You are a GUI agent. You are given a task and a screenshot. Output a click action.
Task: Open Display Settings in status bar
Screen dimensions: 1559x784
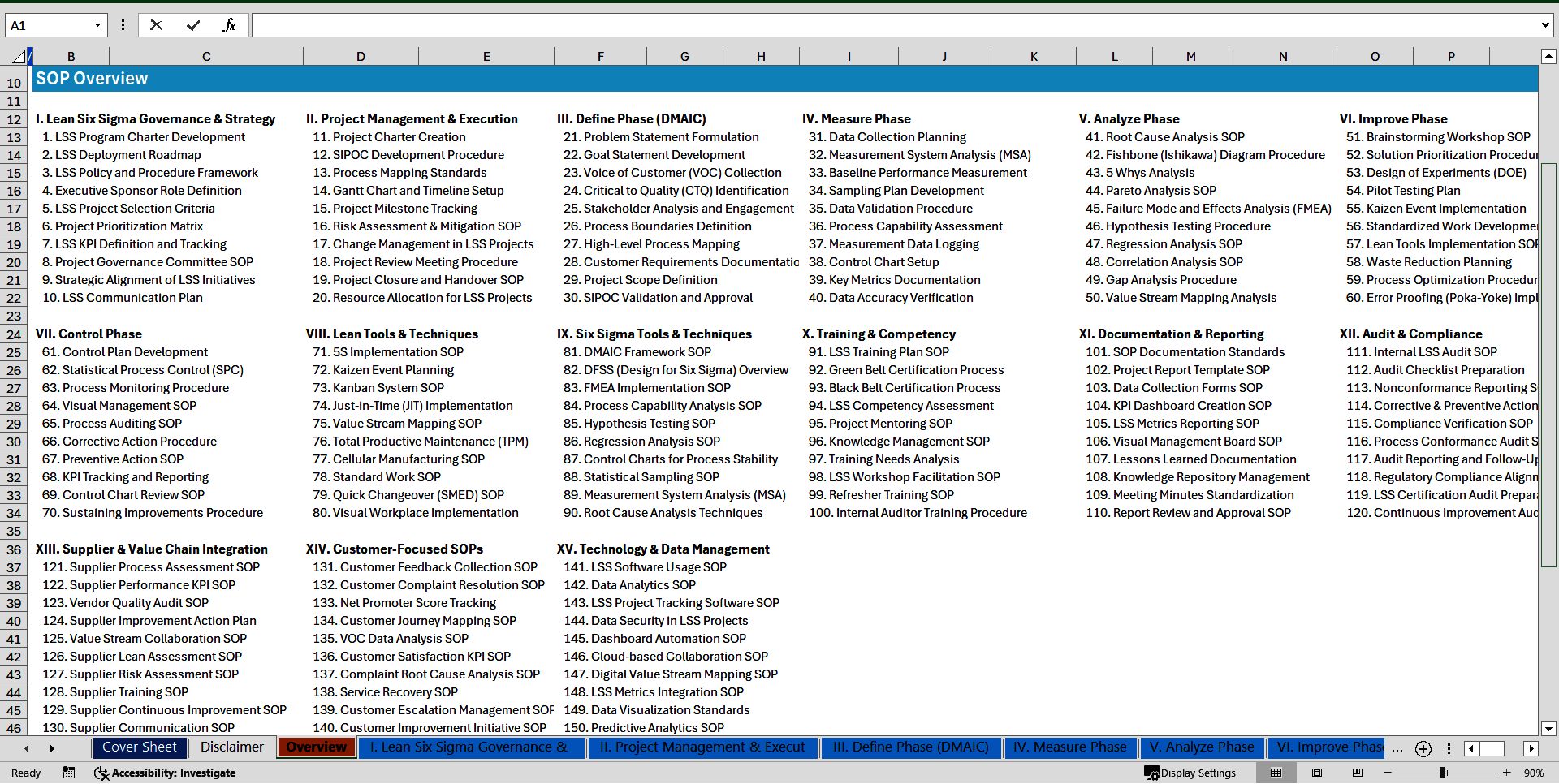click(1190, 773)
